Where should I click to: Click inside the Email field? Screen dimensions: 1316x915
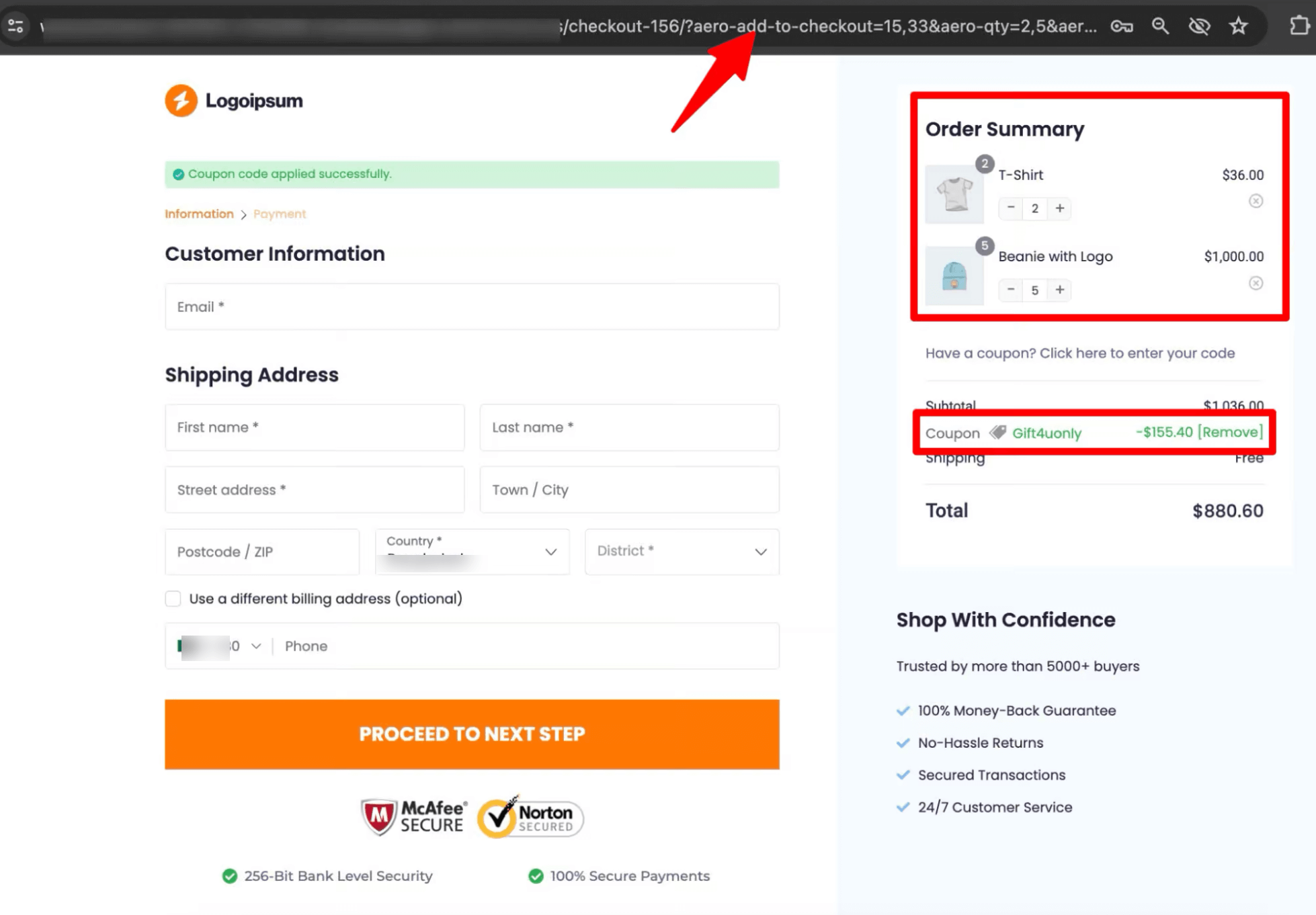coord(472,307)
